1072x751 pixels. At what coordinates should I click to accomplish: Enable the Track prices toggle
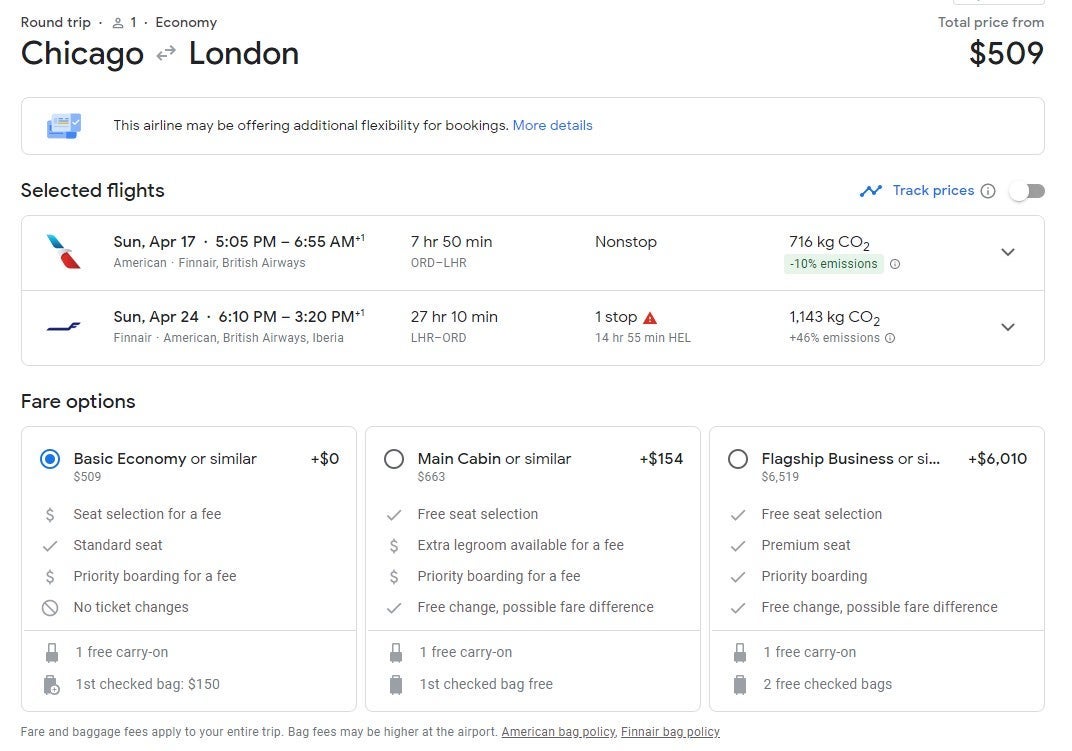pos(1026,191)
